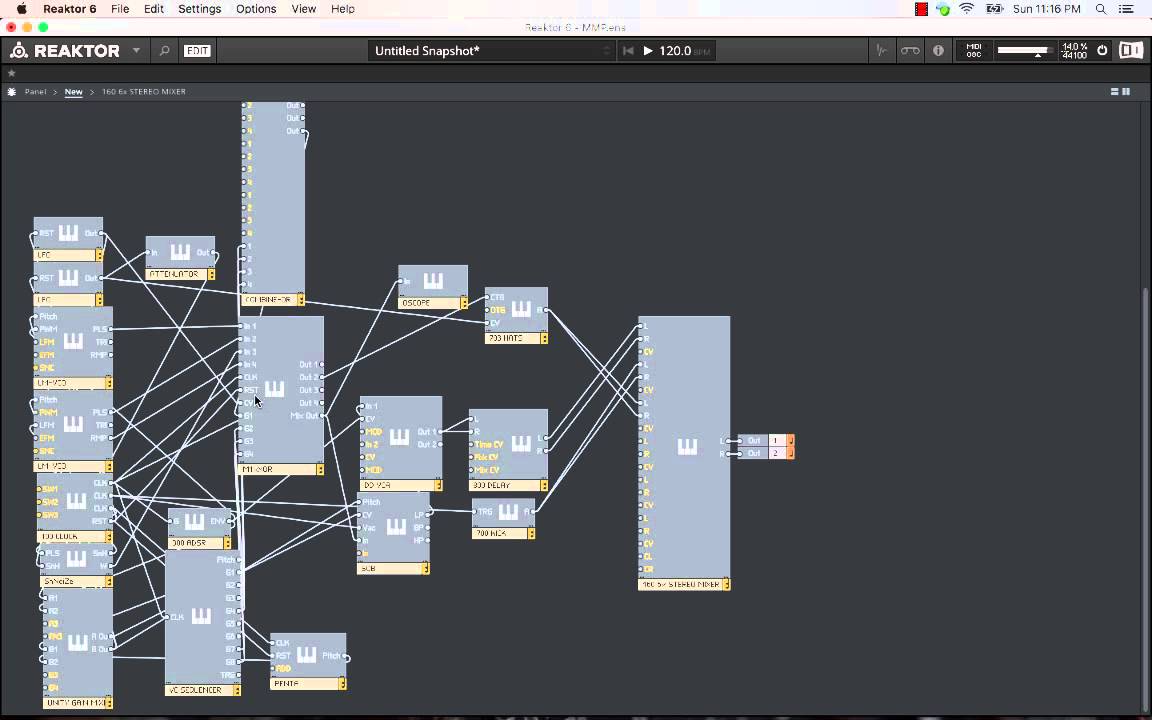Screen dimensions: 1152x720
Task: Select the VC SEQUENCER module label
Action: coord(204,691)
